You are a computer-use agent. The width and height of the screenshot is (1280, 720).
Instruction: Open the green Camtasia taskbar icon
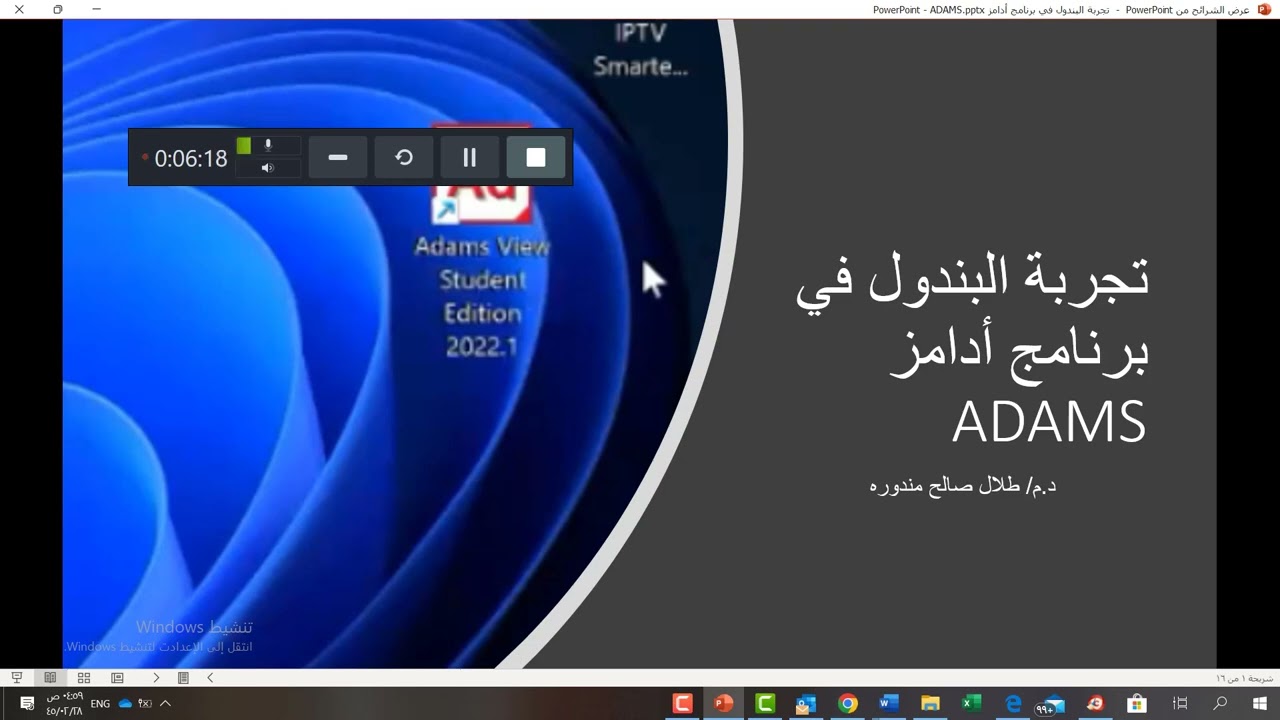pos(765,704)
